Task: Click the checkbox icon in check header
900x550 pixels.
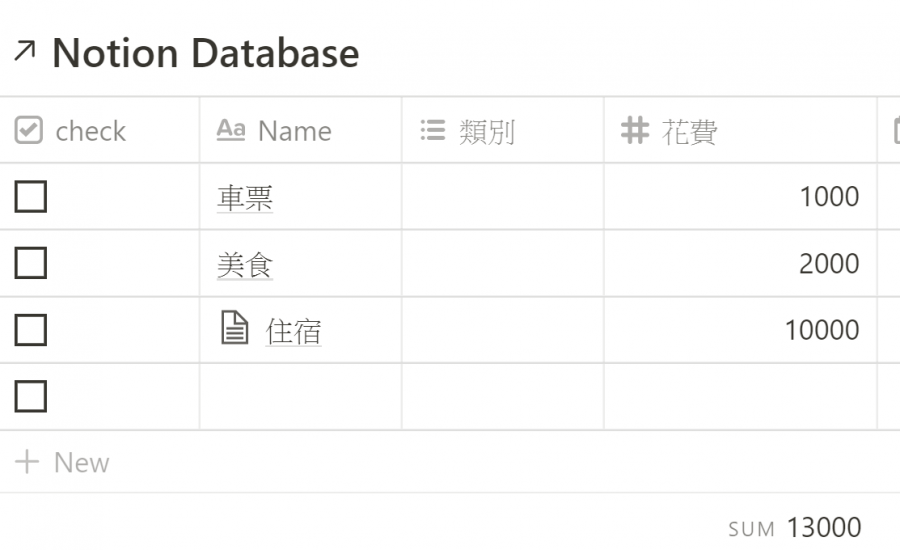Action: (x=29, y=130)
